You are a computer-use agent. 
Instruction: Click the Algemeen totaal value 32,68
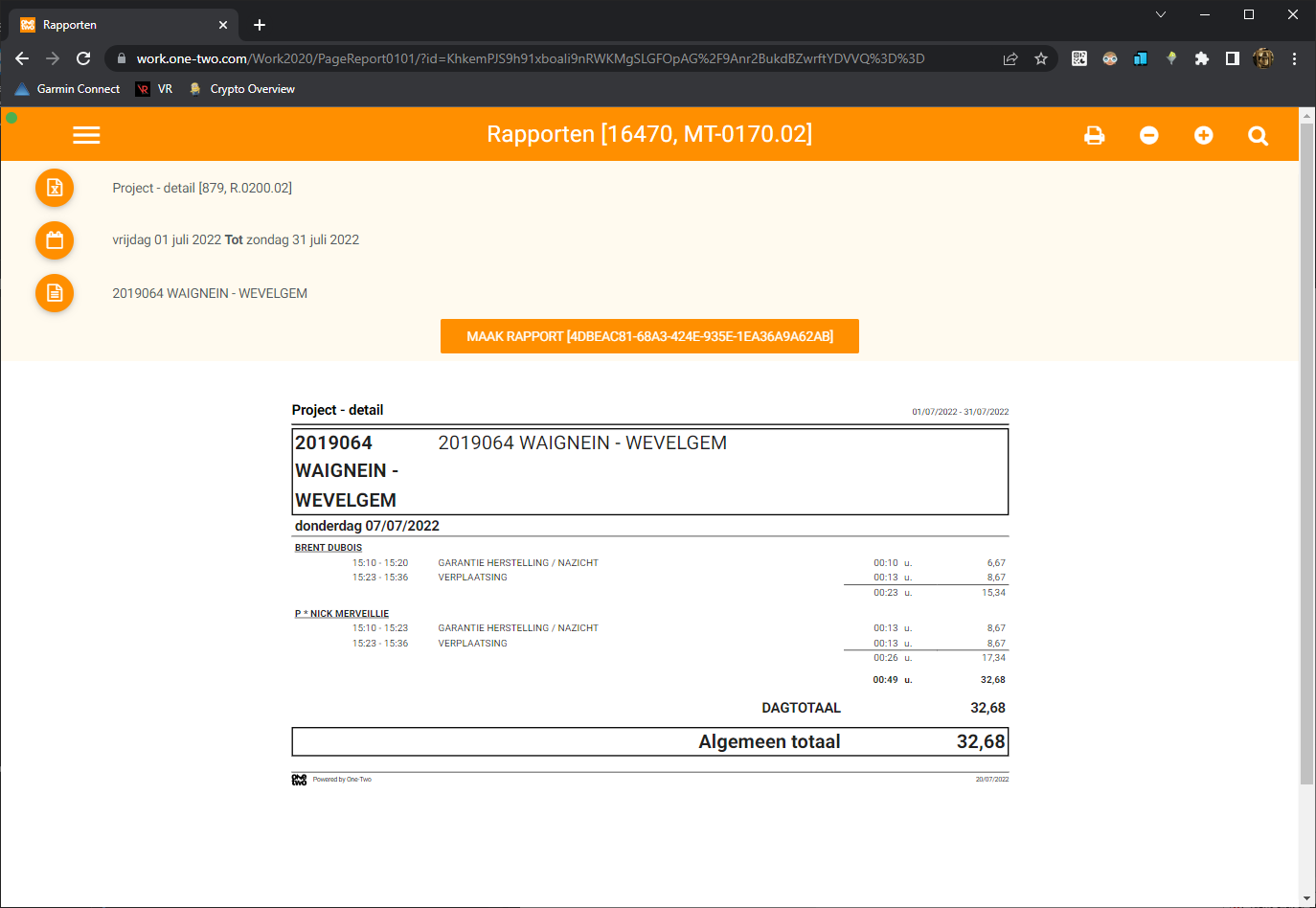[x=981, y=741]
